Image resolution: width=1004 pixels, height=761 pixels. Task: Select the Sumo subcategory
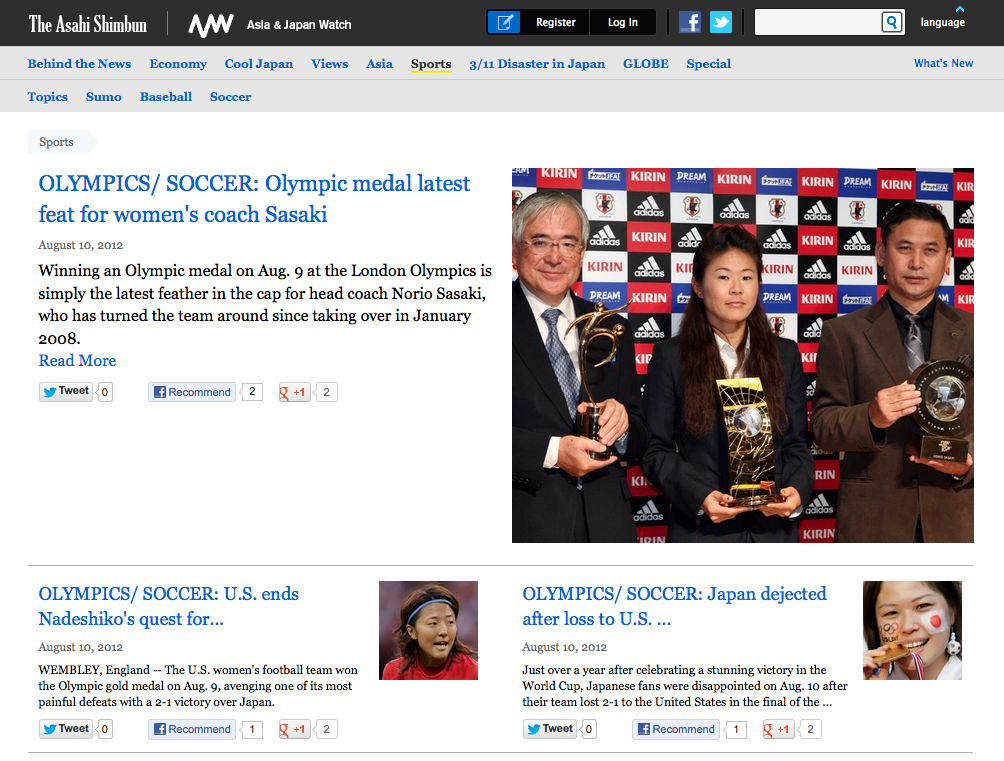click(x=104, y=97)
